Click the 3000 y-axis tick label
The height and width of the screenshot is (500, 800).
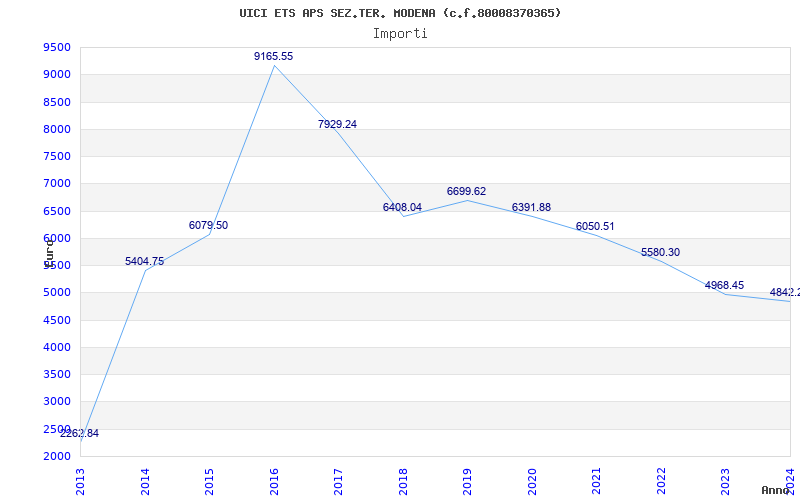coord(57,402)
